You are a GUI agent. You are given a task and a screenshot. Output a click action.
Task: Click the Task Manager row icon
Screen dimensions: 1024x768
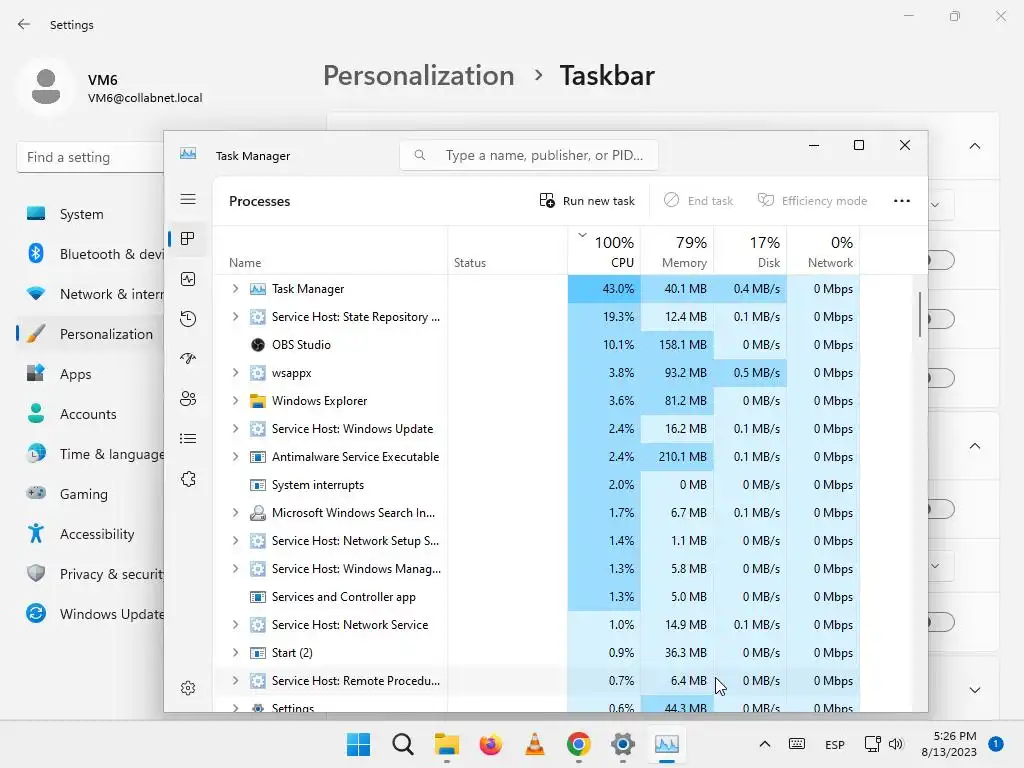point(258,289)
